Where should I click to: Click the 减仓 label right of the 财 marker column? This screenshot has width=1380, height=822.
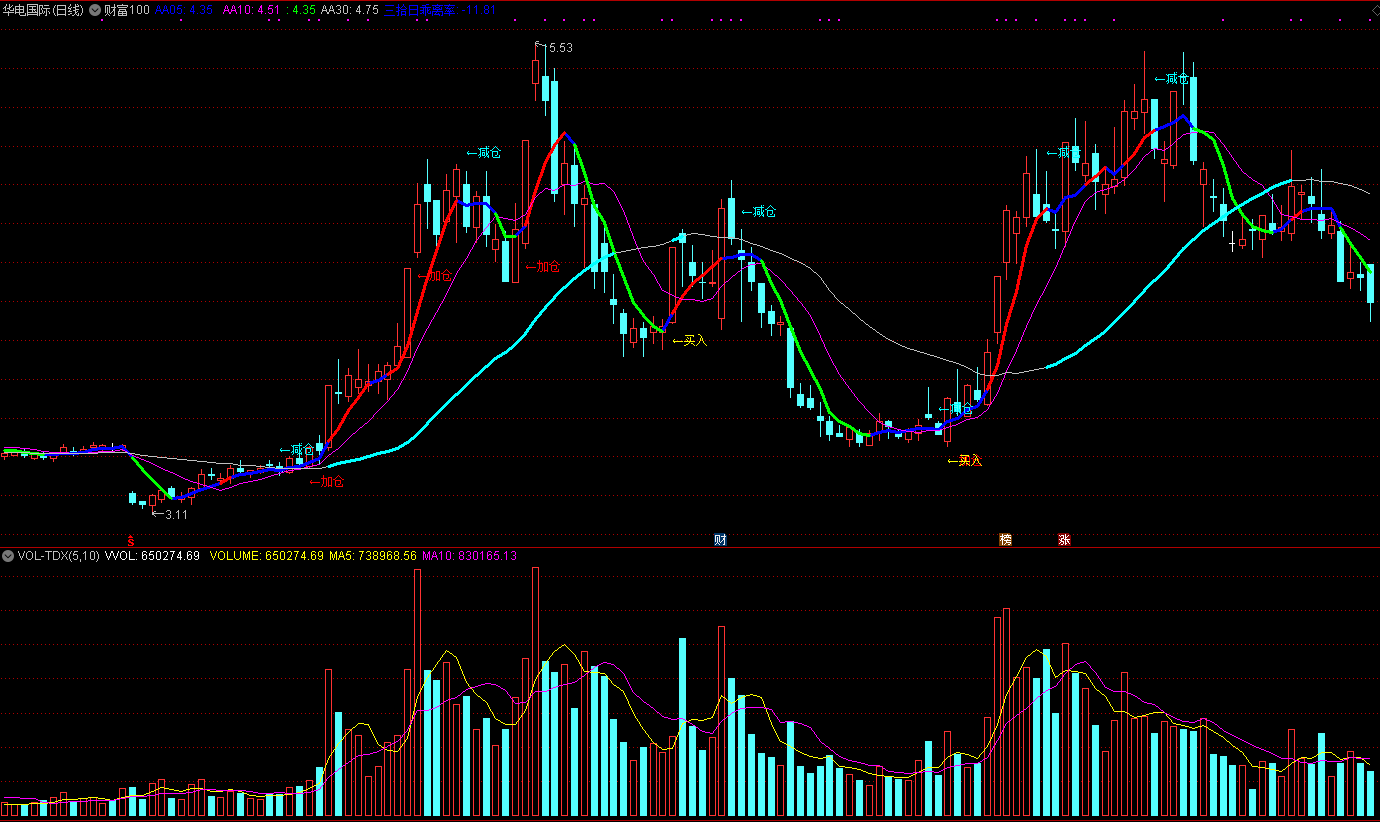[758, 211]
